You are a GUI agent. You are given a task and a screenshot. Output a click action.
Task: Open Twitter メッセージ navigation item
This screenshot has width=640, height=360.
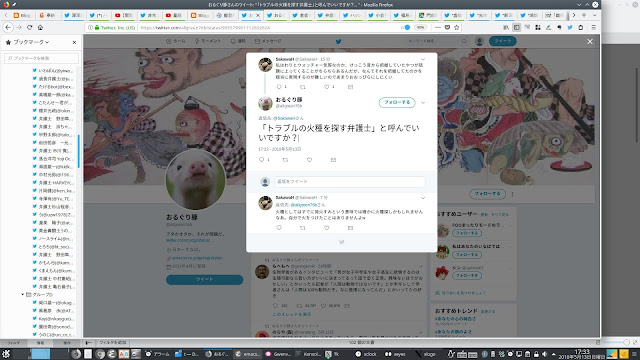click(x=268, y=41)
